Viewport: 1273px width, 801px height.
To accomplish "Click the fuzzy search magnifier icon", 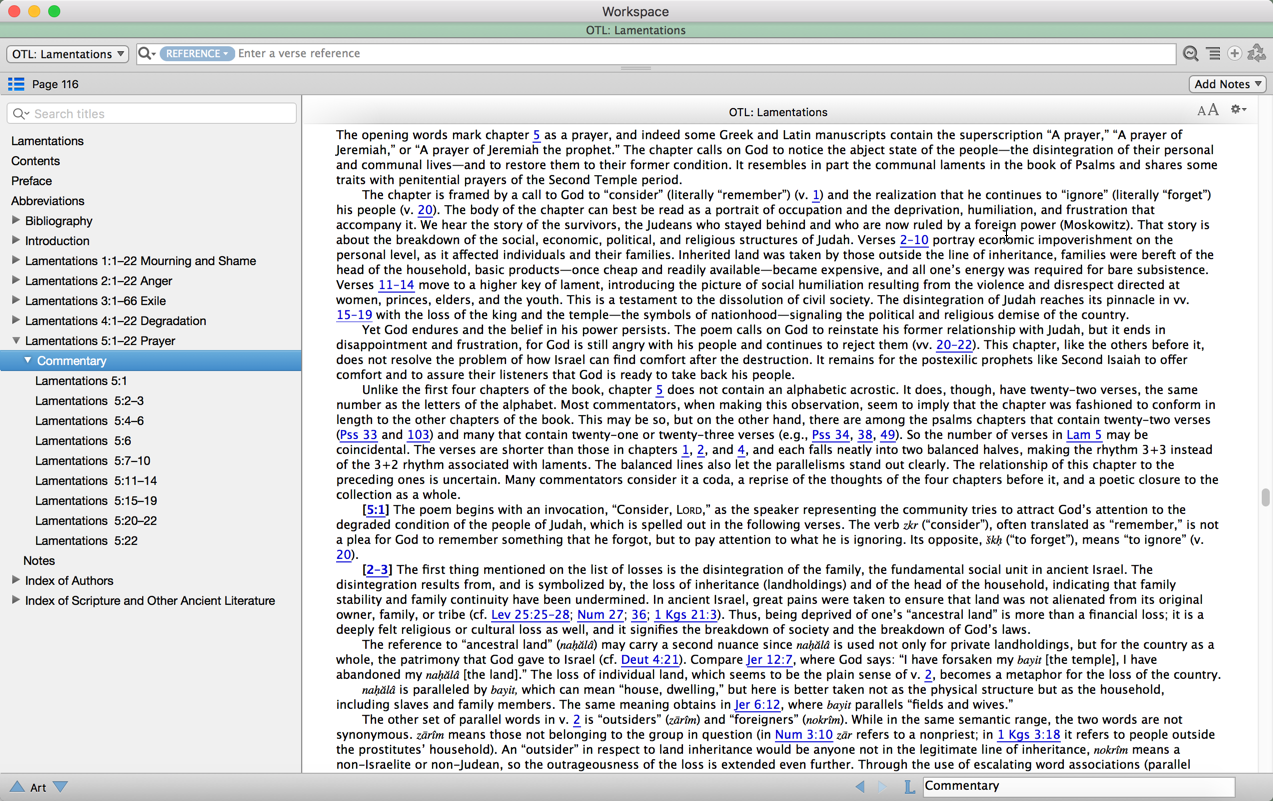I will click(1190, 54).
